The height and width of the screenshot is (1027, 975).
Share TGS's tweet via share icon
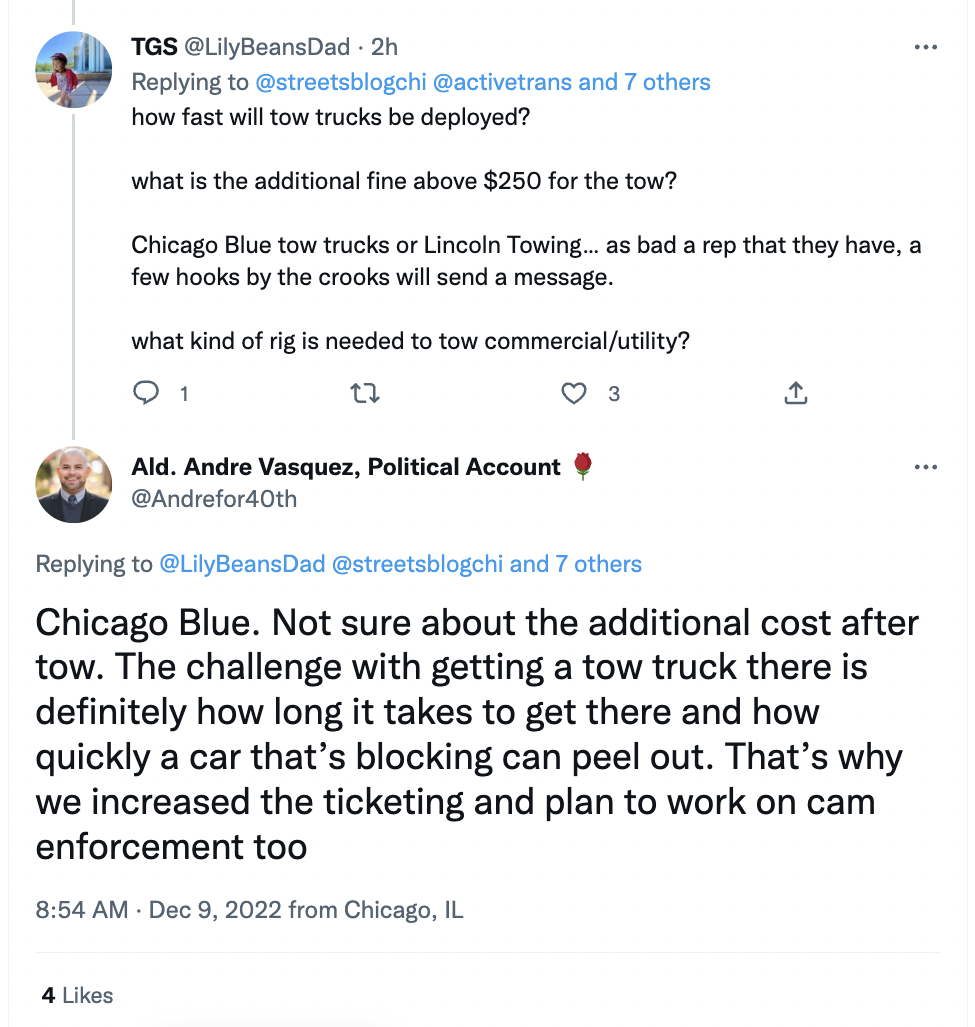[795, 394]
